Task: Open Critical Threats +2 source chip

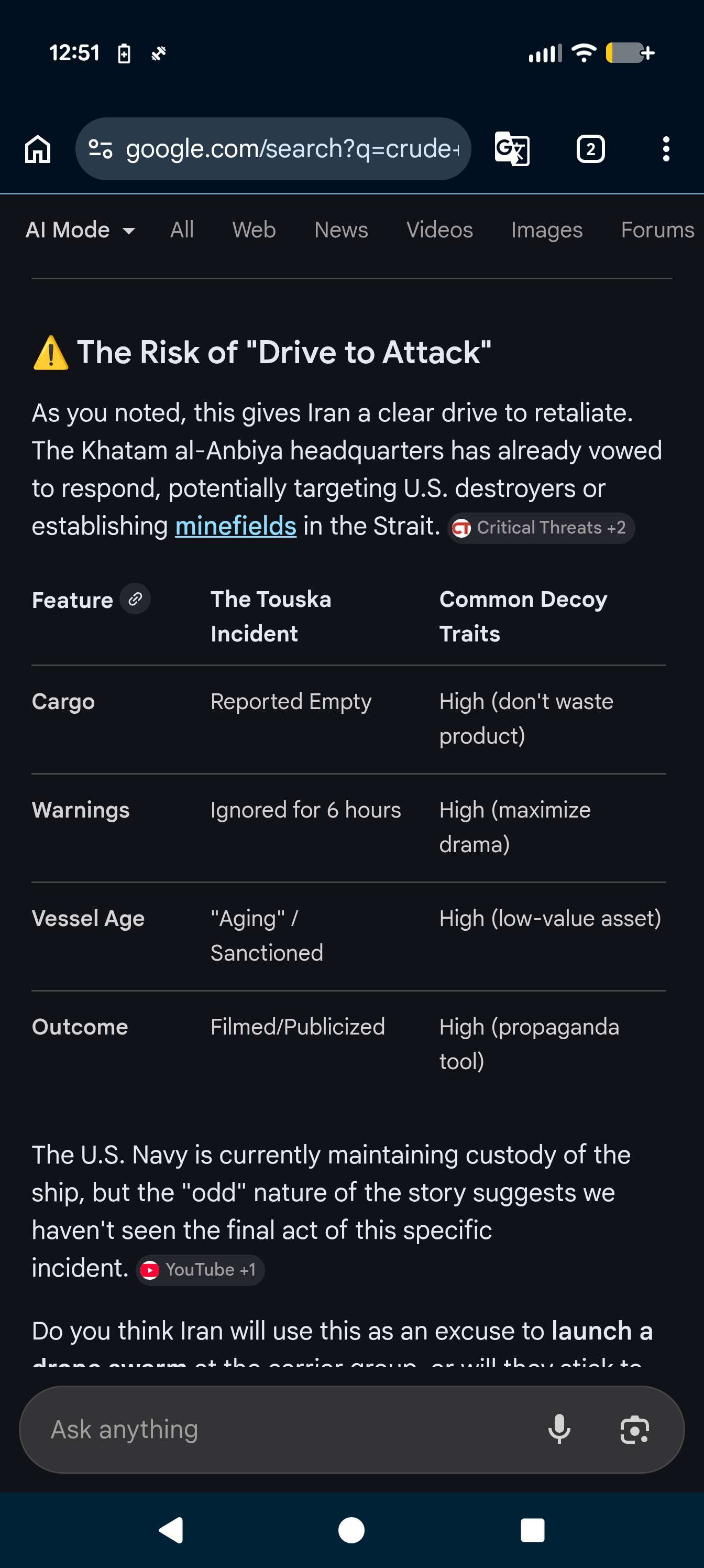Action: click(541, 528)
